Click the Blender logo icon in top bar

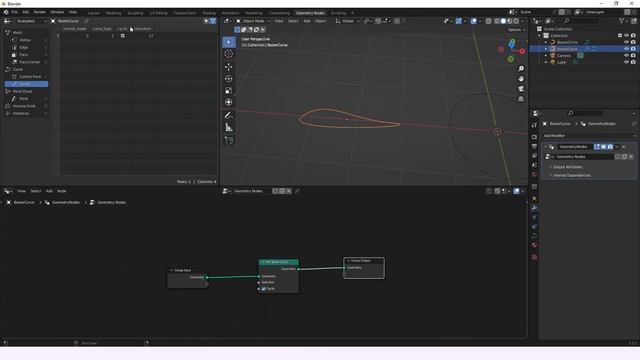(6, 12)
